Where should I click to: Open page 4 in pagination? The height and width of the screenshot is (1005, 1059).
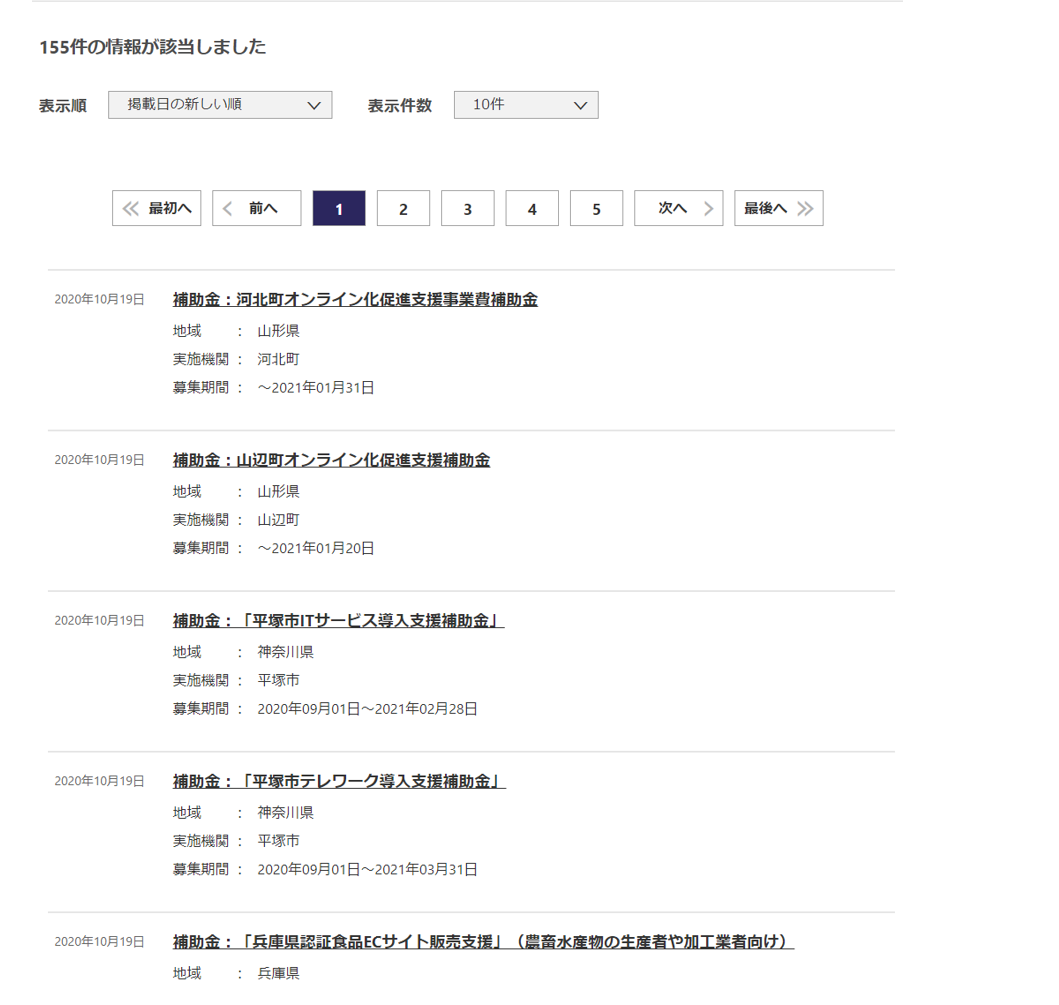(532, 208)
